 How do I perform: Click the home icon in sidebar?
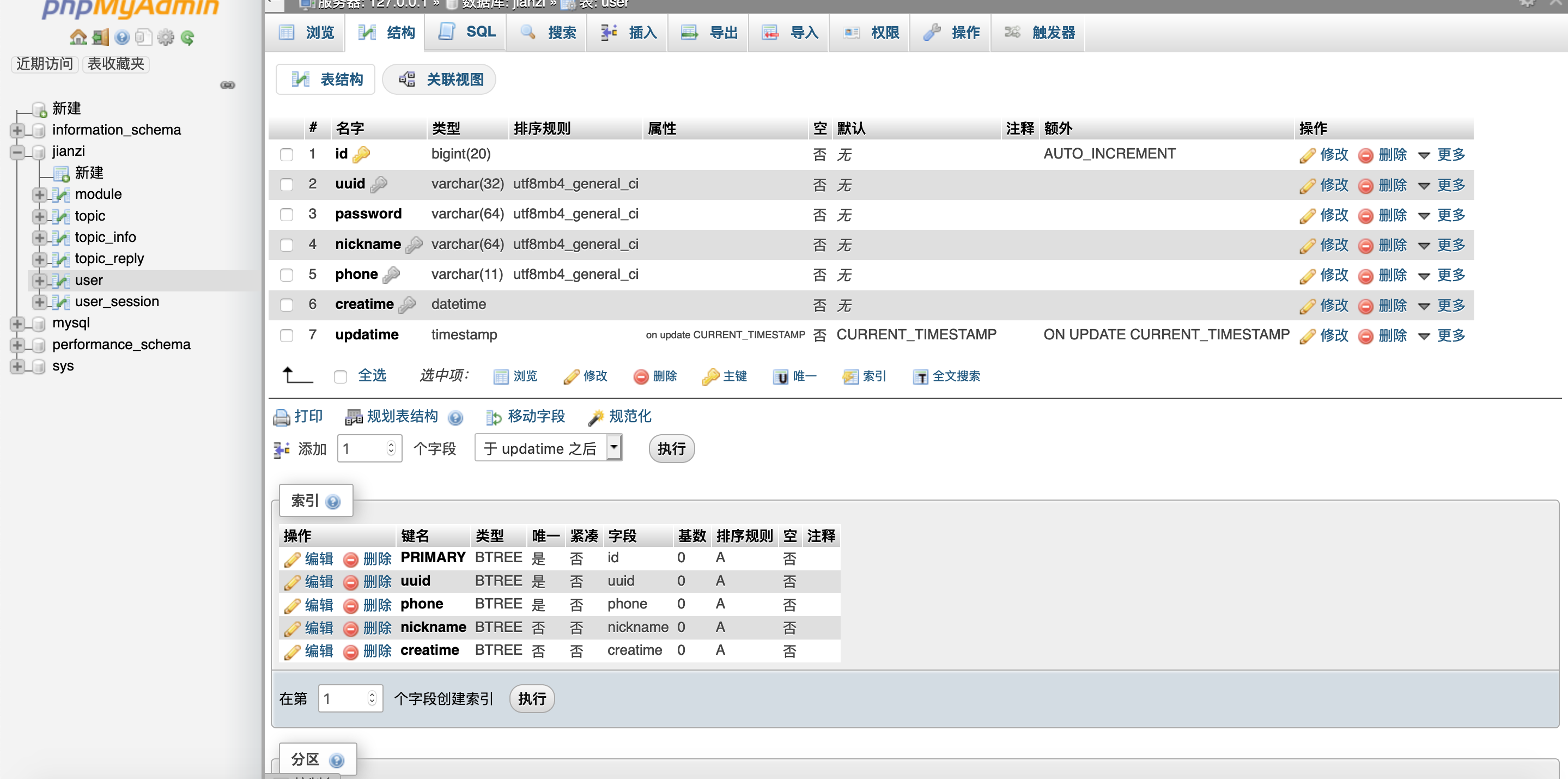coord(78,37)
